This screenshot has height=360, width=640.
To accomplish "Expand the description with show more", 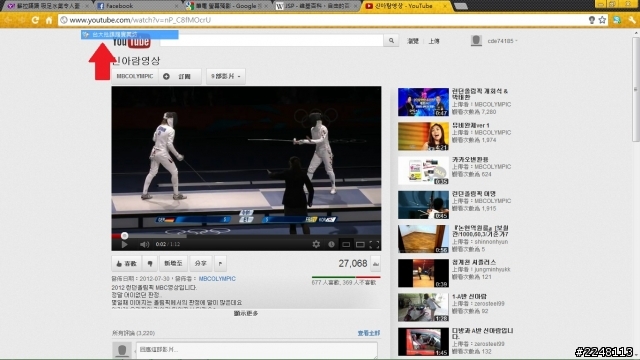I will [246, 313].
